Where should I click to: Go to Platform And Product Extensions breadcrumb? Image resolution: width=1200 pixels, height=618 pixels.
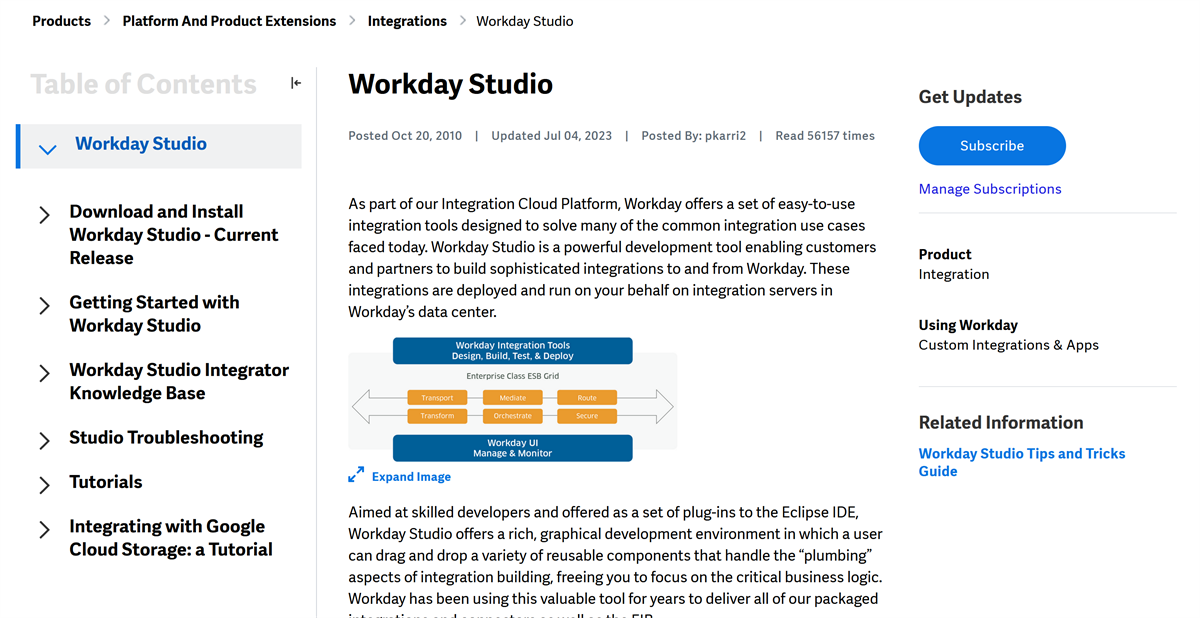tap(229, 21)
